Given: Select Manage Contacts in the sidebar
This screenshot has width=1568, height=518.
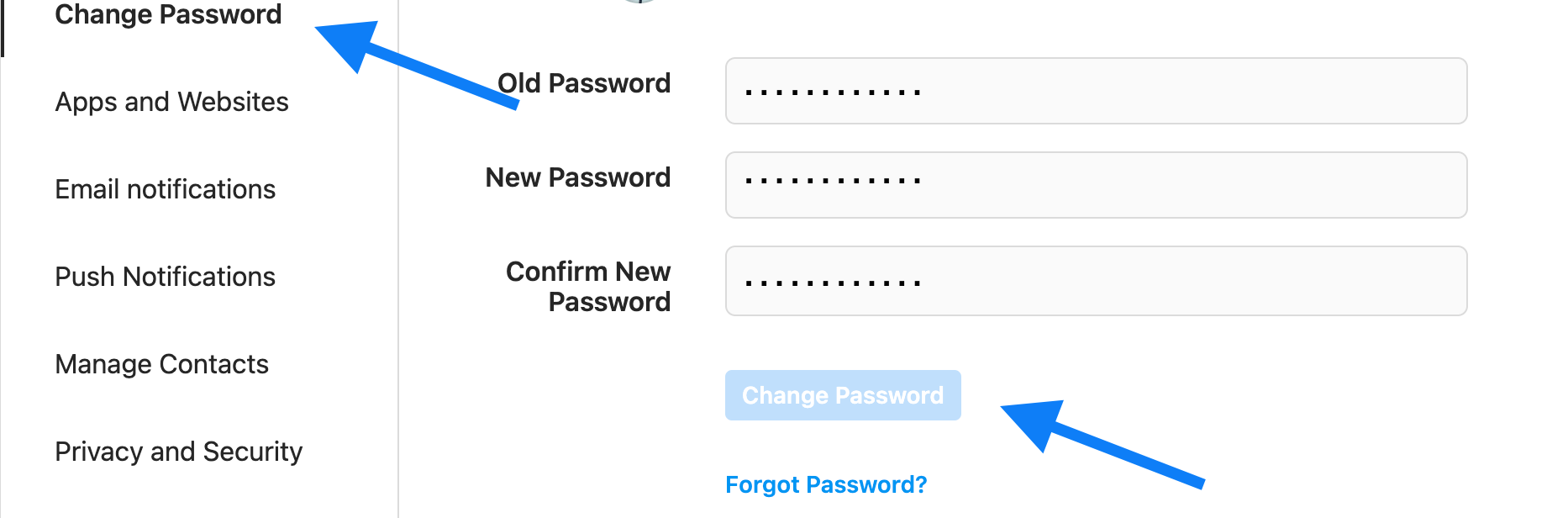Looking at the screenshot, I should [161, 364].
